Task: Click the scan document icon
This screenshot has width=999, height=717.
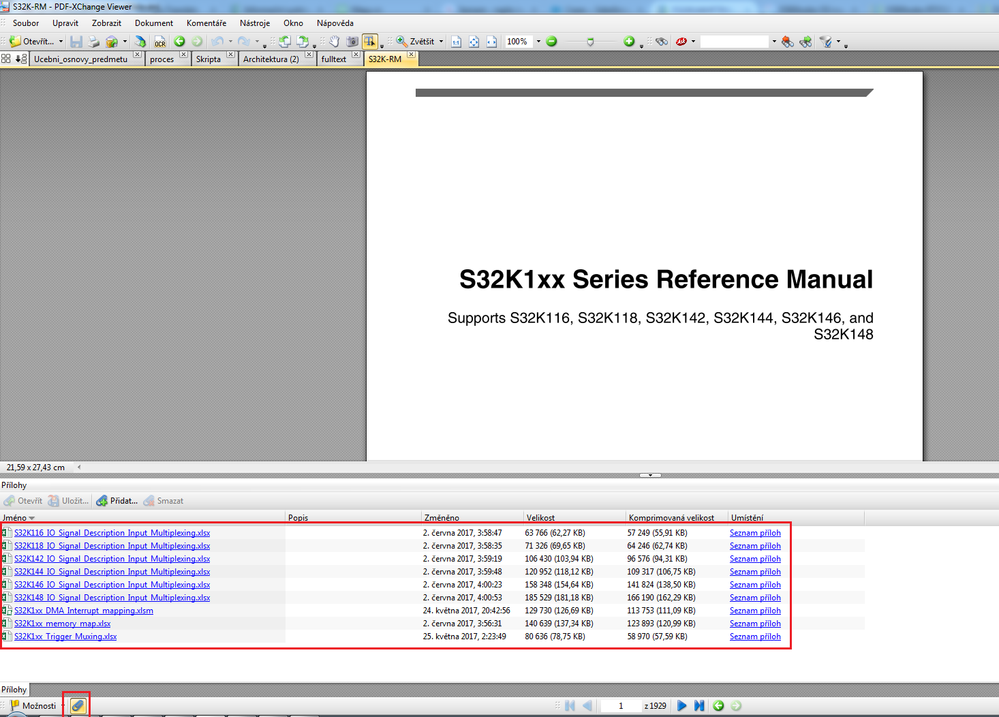Action: (140, 41)
